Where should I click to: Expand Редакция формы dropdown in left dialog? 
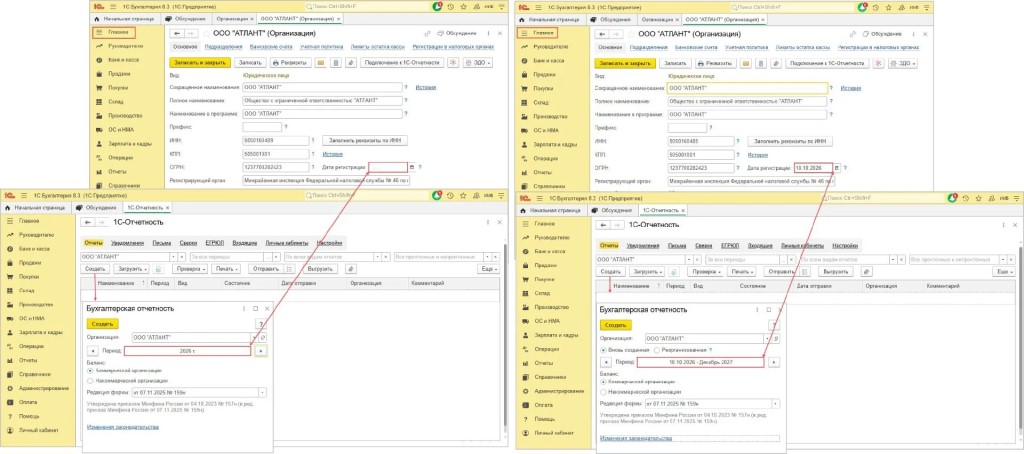(263, 393)
